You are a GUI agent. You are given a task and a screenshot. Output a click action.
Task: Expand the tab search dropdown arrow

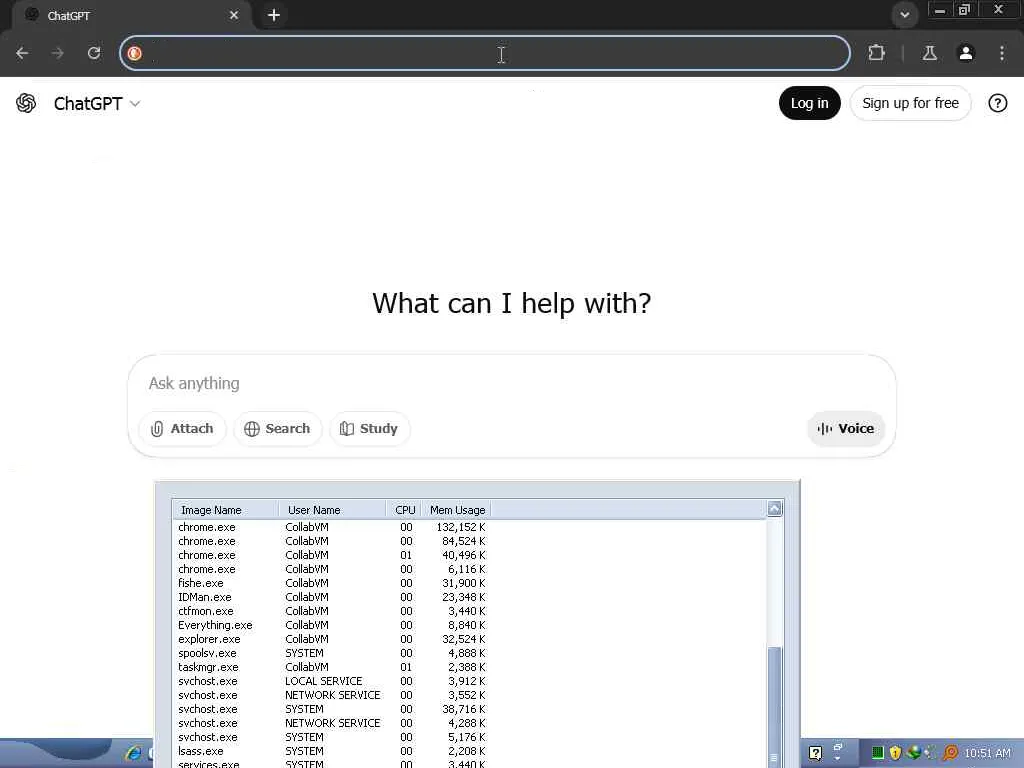tap(904, 15)
